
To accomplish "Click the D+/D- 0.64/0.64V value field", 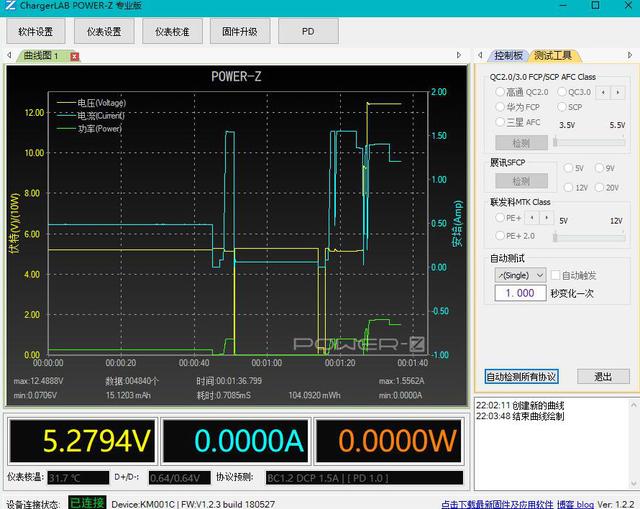I will [180, 478].
